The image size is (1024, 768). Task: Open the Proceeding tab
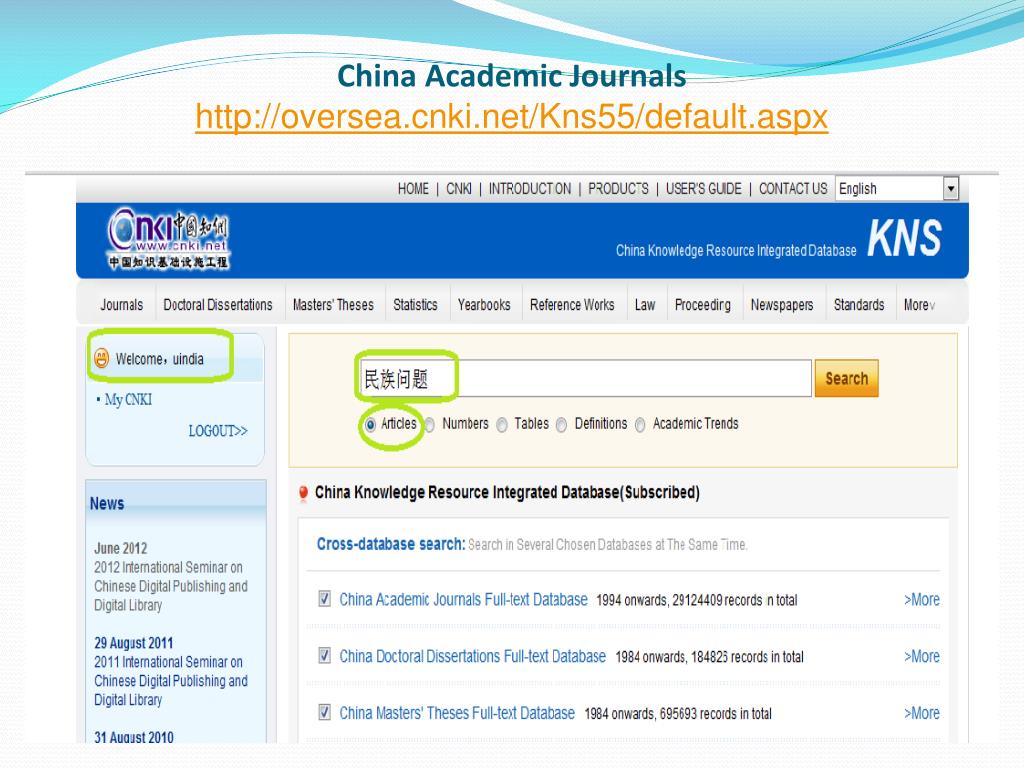(x=703, y=305)
